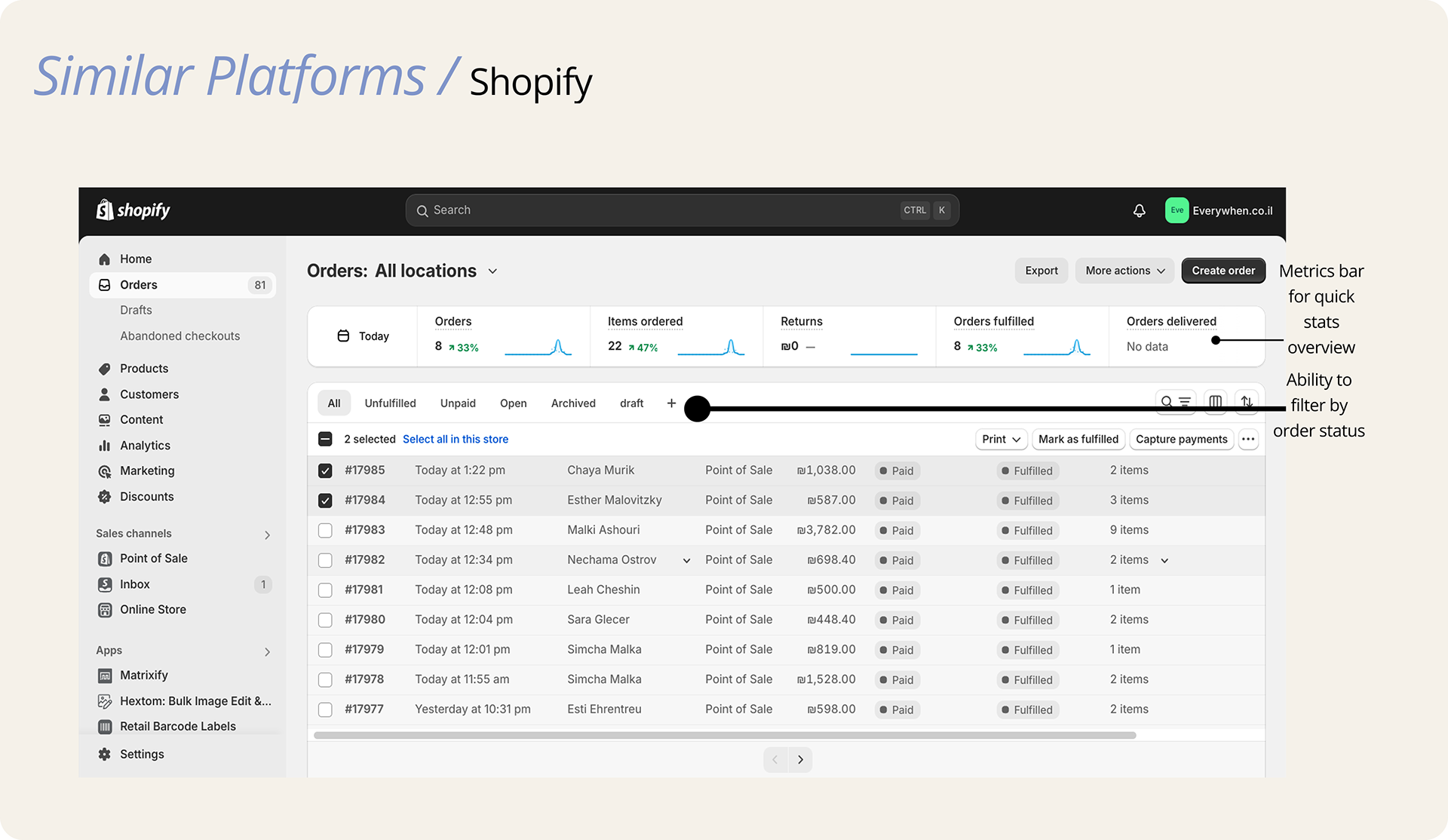Toggle the select-all header checkbox
Screen dimensions: 1448x840
click(325, 440)
